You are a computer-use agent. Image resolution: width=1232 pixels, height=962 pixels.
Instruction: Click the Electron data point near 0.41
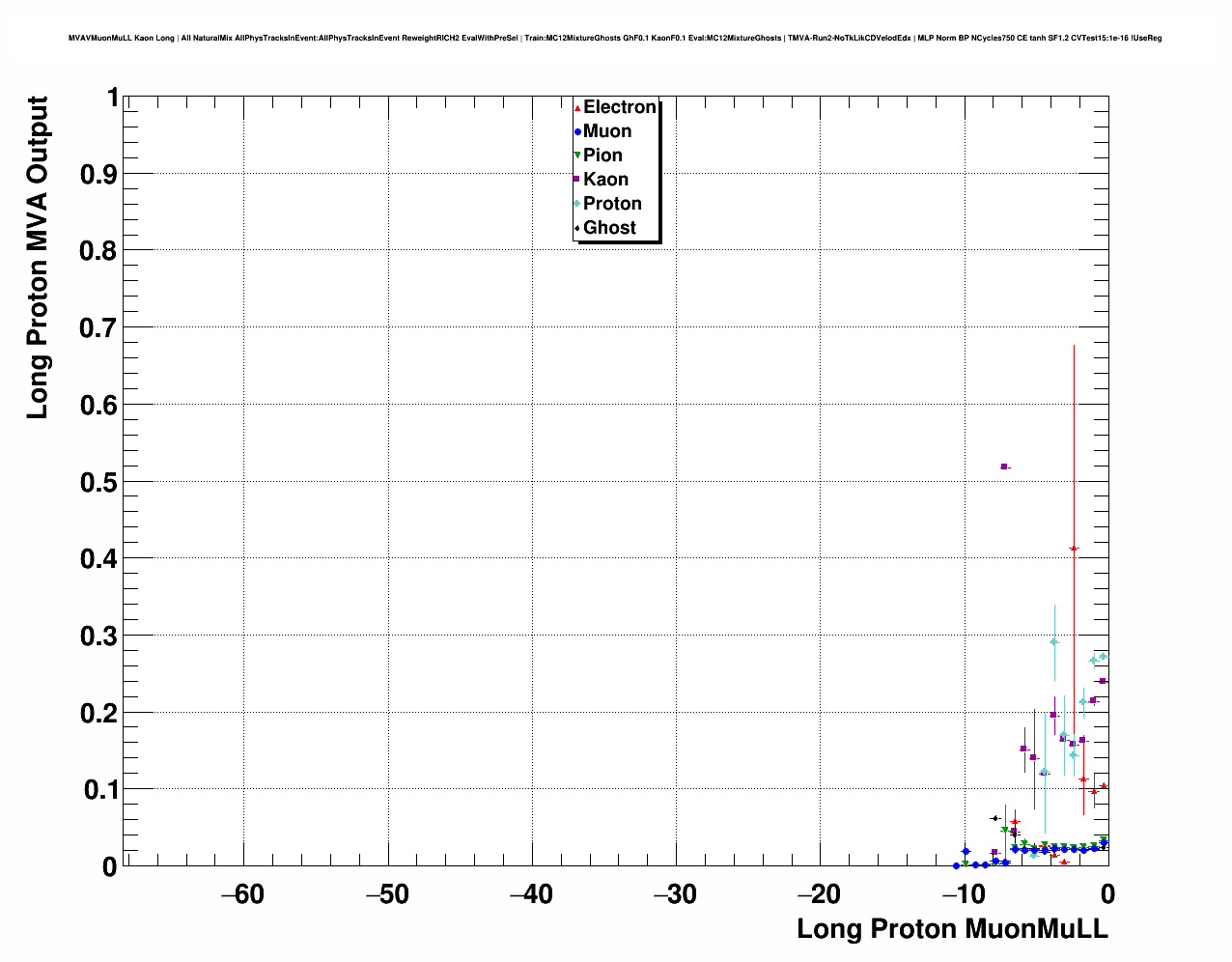click(1074, 549)
